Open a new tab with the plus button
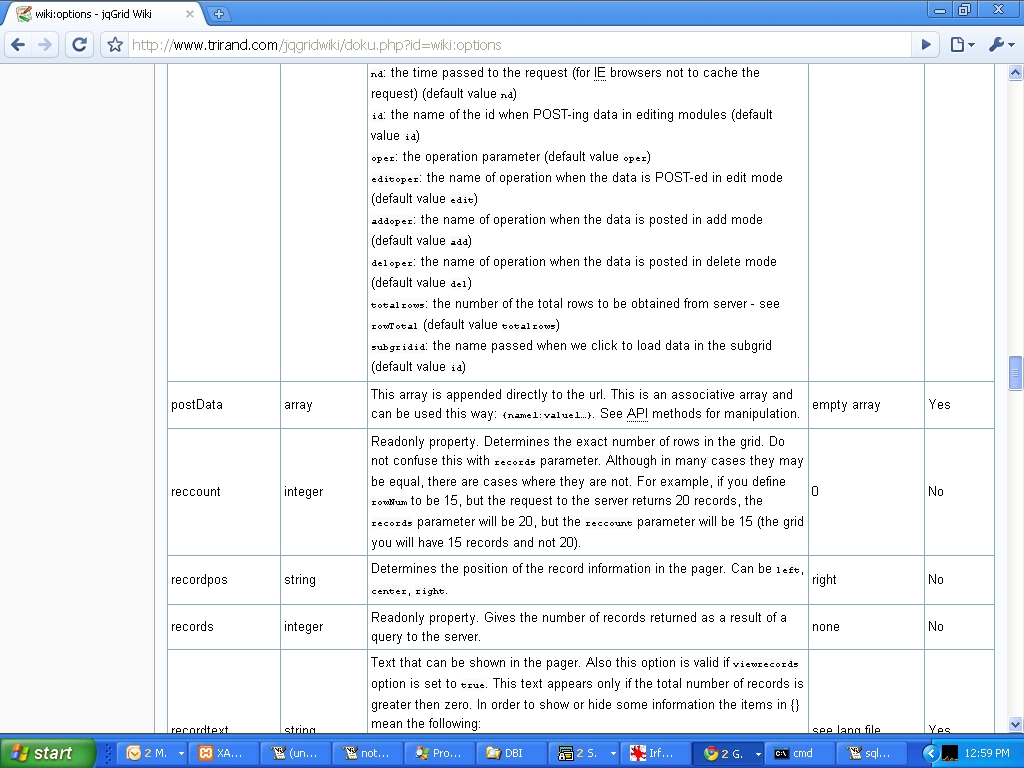This screenshot has height=768, width=1024. click(219, 13)
